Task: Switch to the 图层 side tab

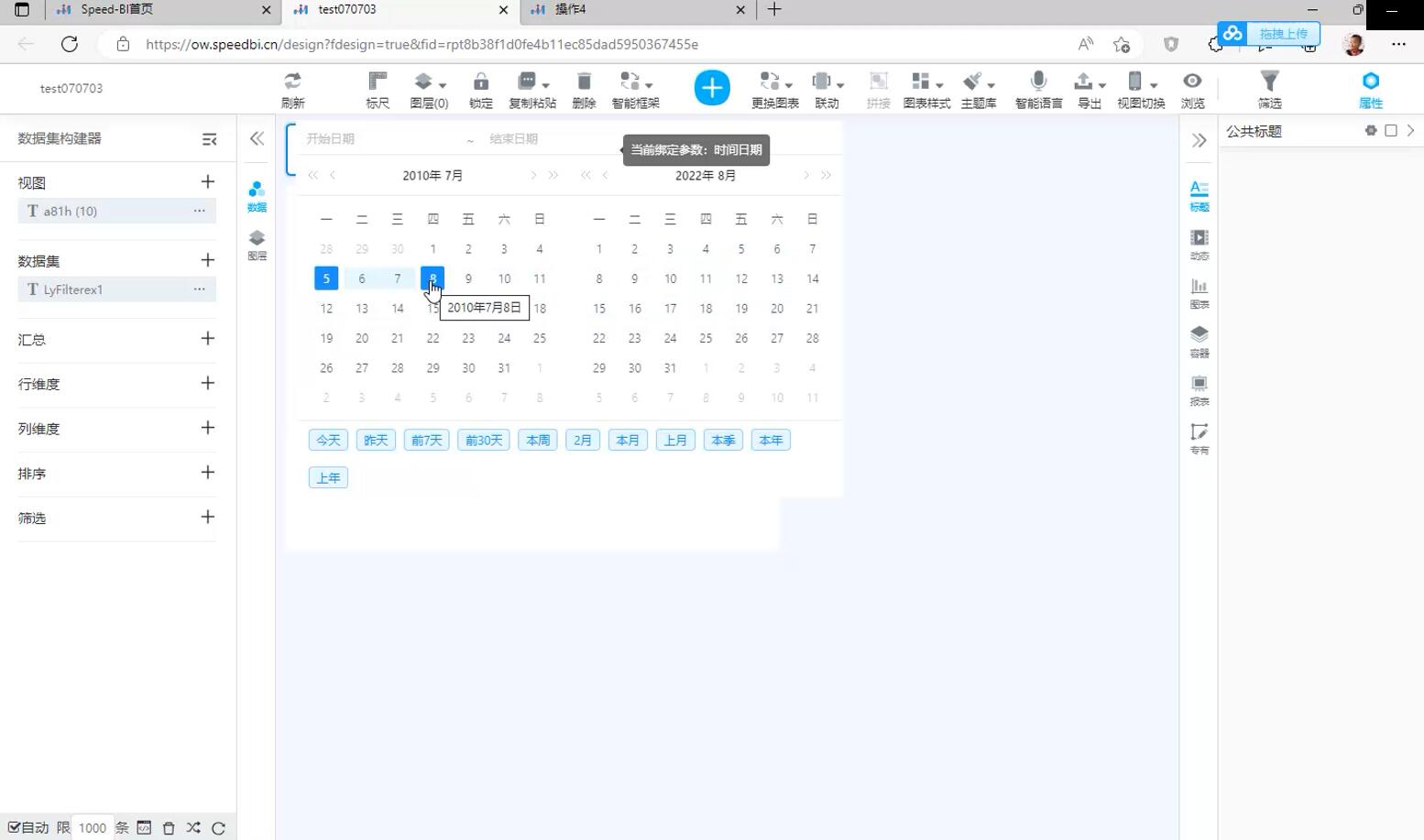Action: coord(257,245)
